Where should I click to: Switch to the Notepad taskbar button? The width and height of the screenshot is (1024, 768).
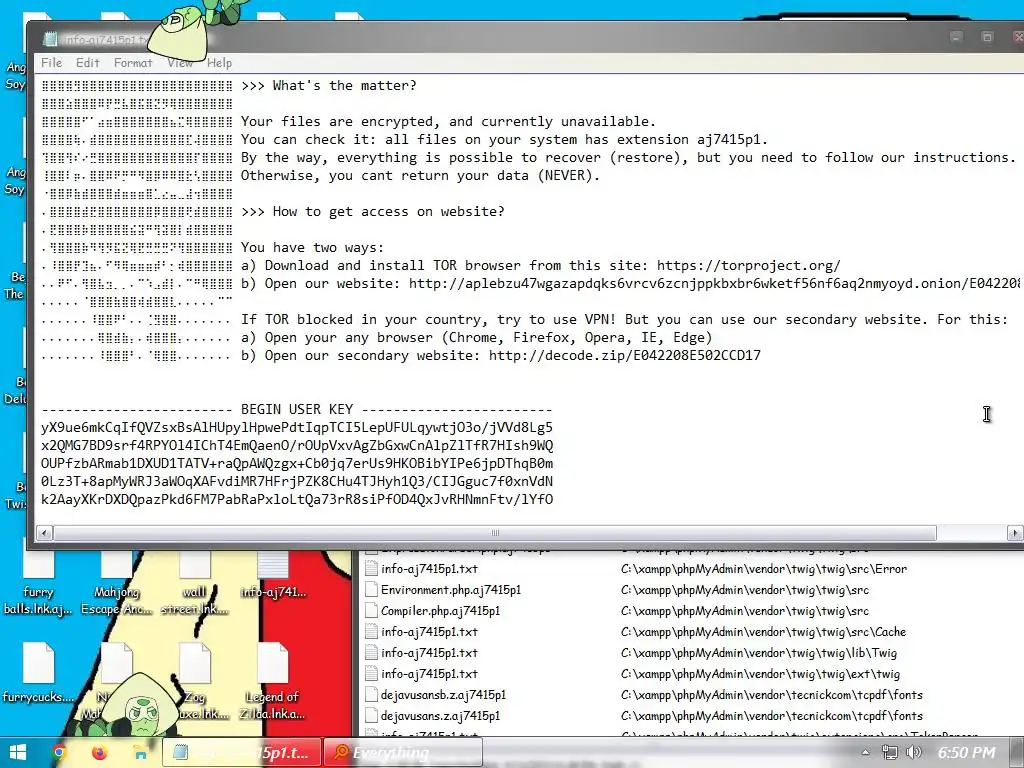point(242,752)
